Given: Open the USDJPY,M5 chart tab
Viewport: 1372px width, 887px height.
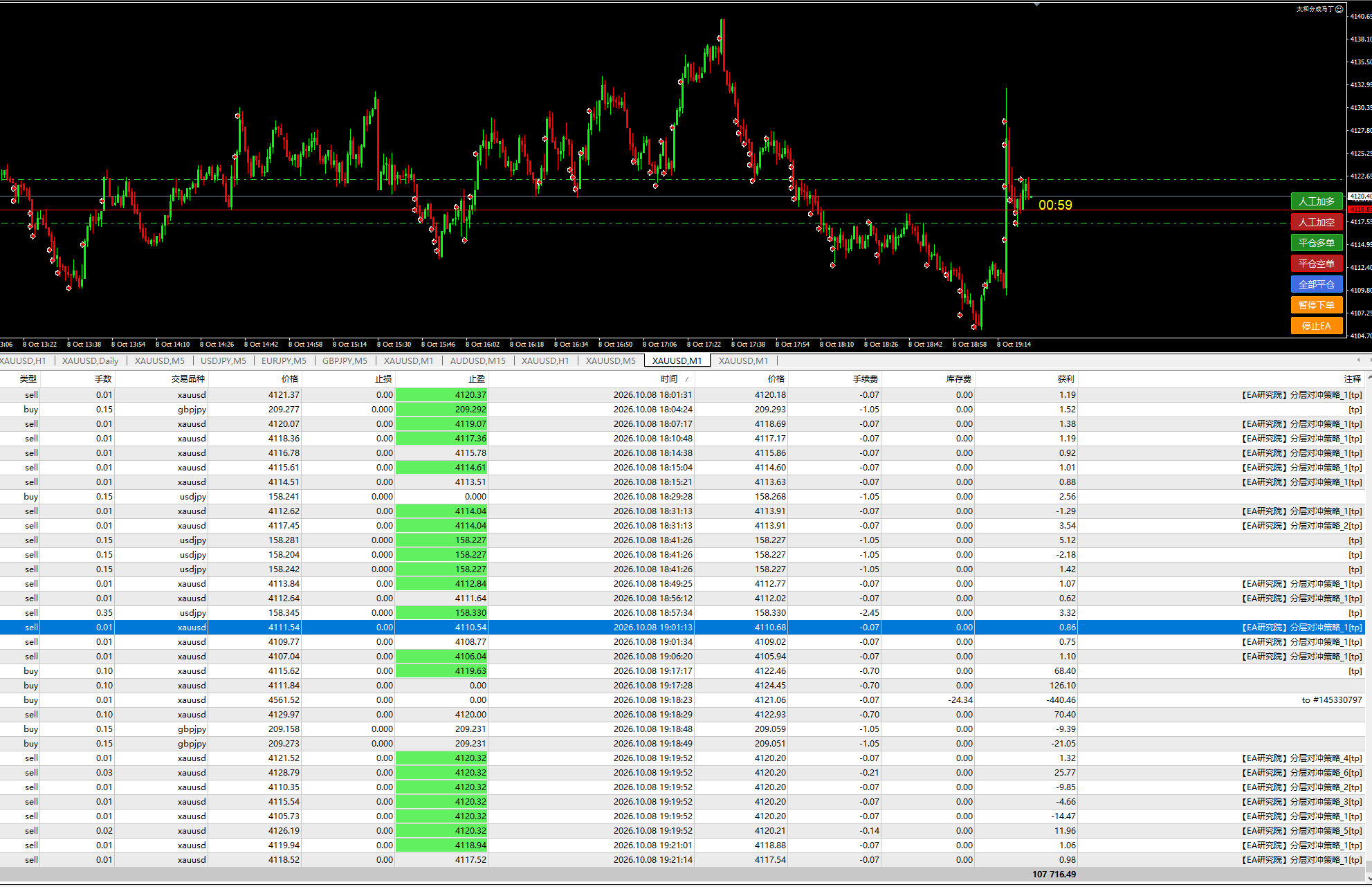Looking at the screenshot, I should (x=223, y=360).
